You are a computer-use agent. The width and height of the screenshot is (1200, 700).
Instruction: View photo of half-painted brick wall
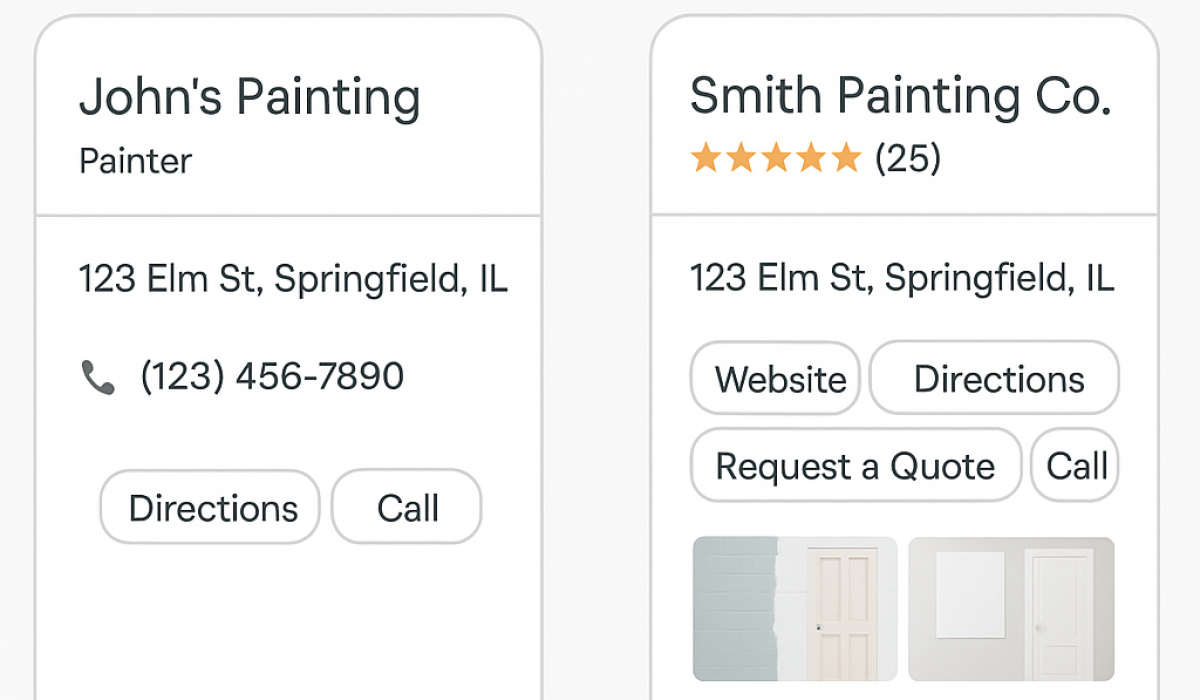(795, 609)
